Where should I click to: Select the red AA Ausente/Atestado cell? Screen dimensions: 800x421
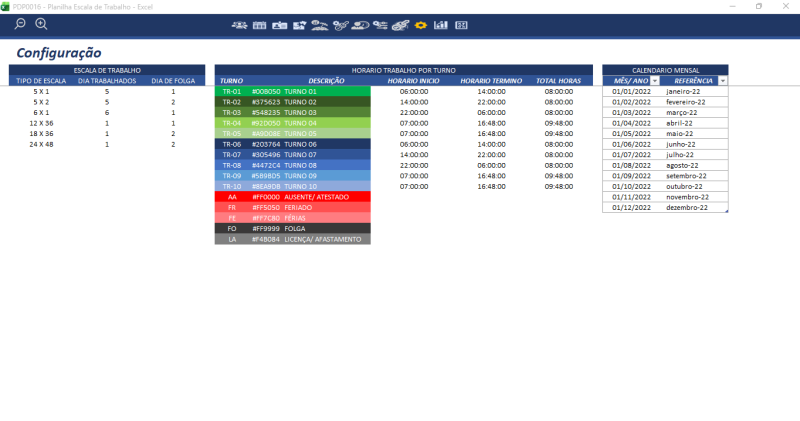pos(232,197)
